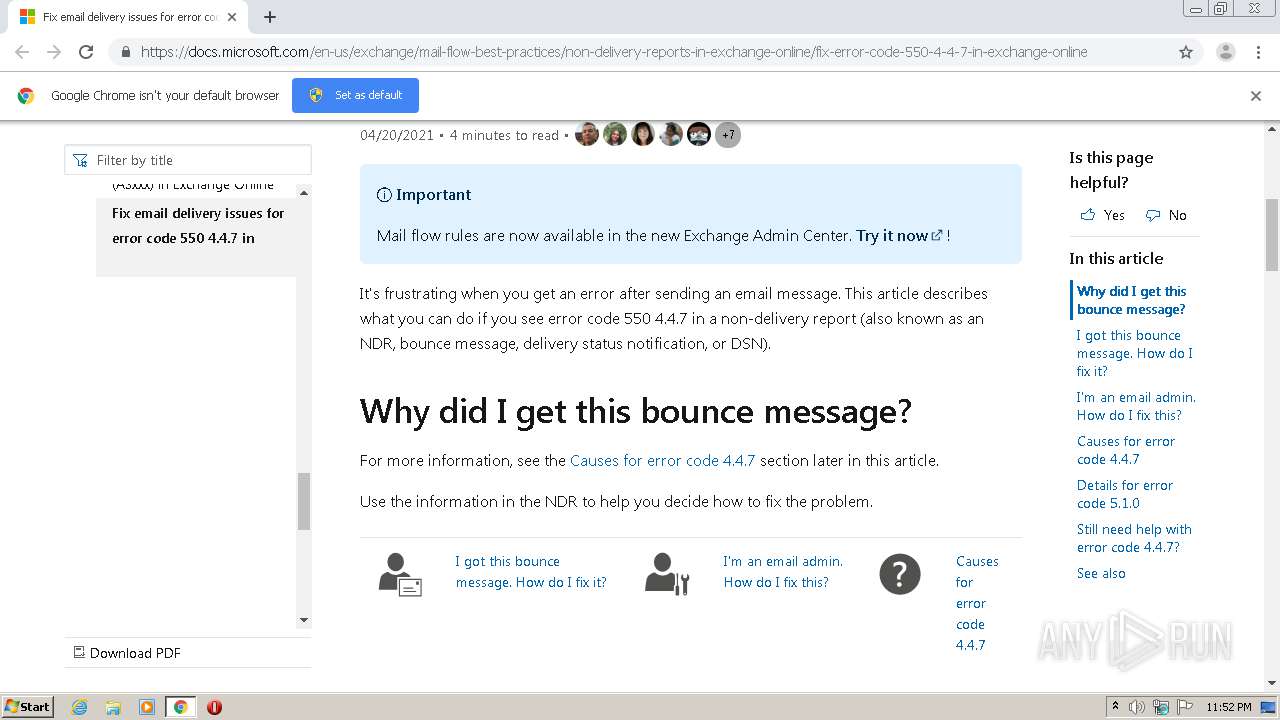Screen dimensions: 1280x720
Task: Show hidden tray icons arrow
Action: pos(1115,707)
